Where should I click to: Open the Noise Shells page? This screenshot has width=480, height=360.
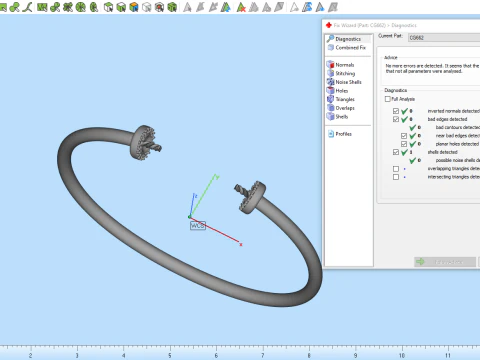(x=348, y=82)
